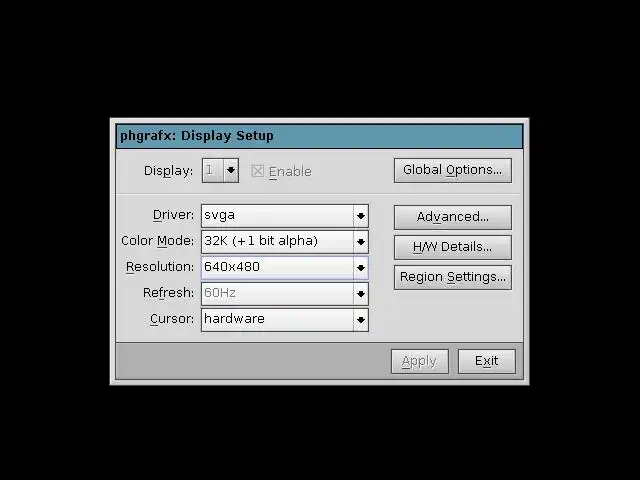This screenshot has height=480, width=640.
Task: Expand the Resolution dropdown arrow
Action: pyautogui.click(x=361, y=268)
